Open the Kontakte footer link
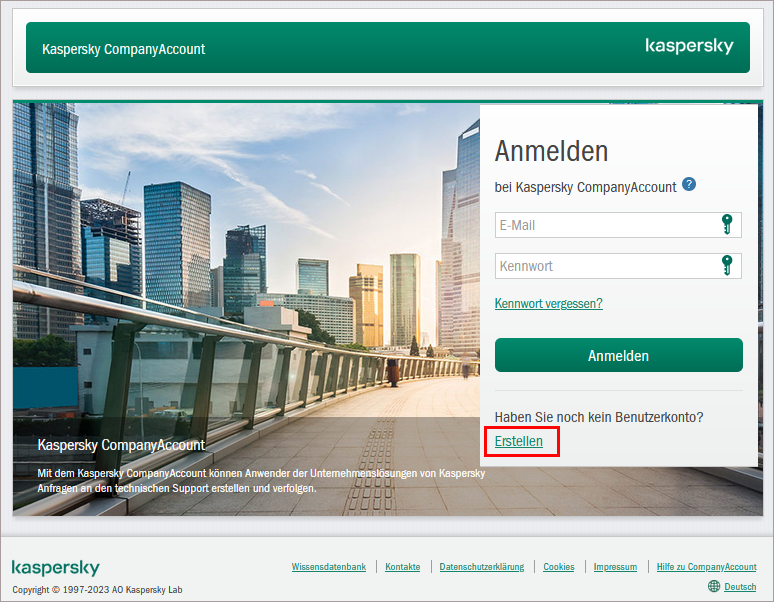Image resolution: width=774 pixels, height=602 pixels. coord(402,566)
